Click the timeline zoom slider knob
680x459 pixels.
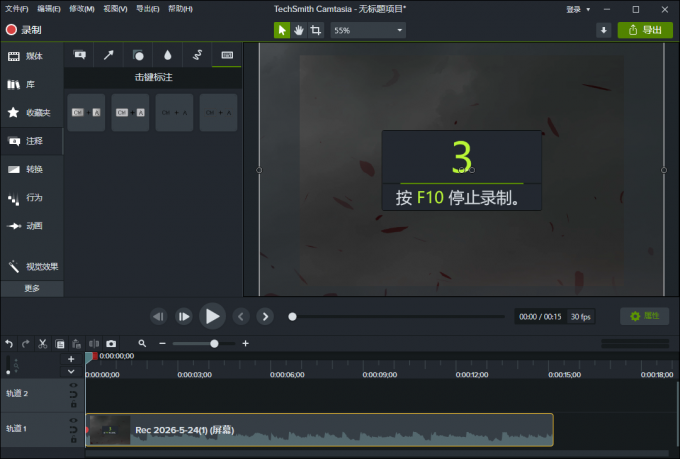[214, 344]
